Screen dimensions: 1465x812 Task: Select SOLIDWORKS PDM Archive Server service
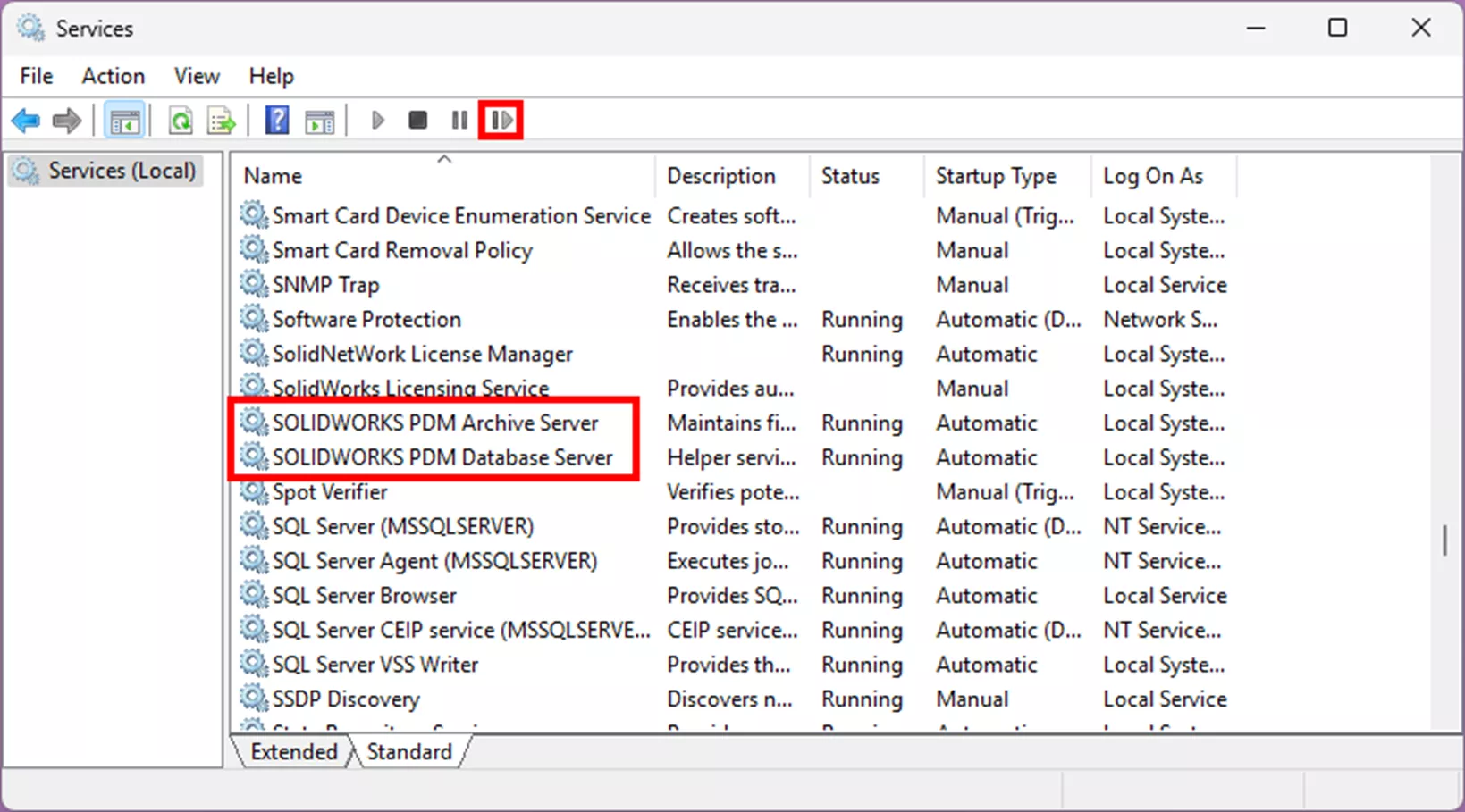click(x=733, y=423)
